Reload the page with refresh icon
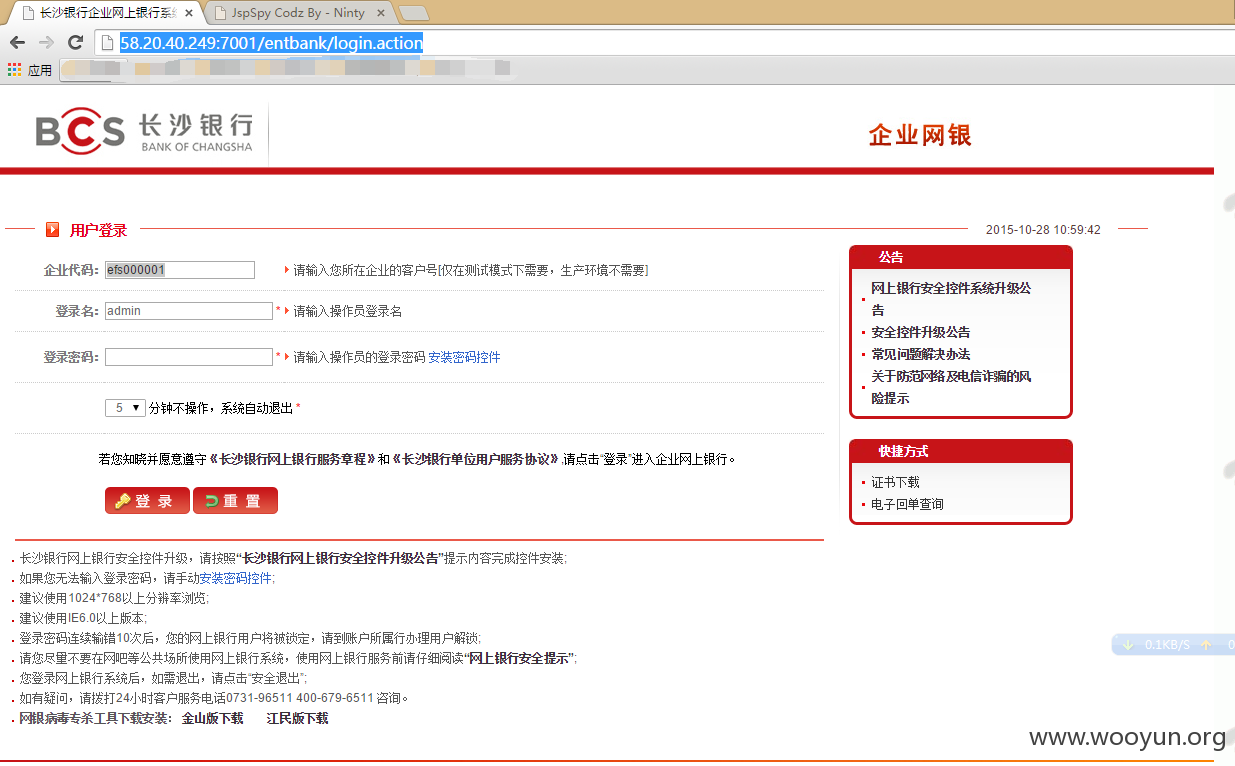This screenshot has height=766, width=1235. click(75, 42)
